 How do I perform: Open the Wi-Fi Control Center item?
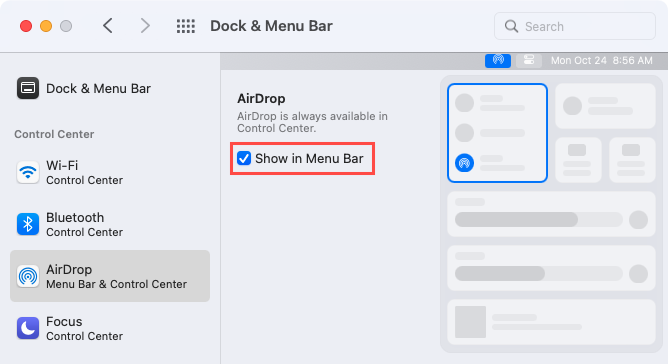(110, 172)
